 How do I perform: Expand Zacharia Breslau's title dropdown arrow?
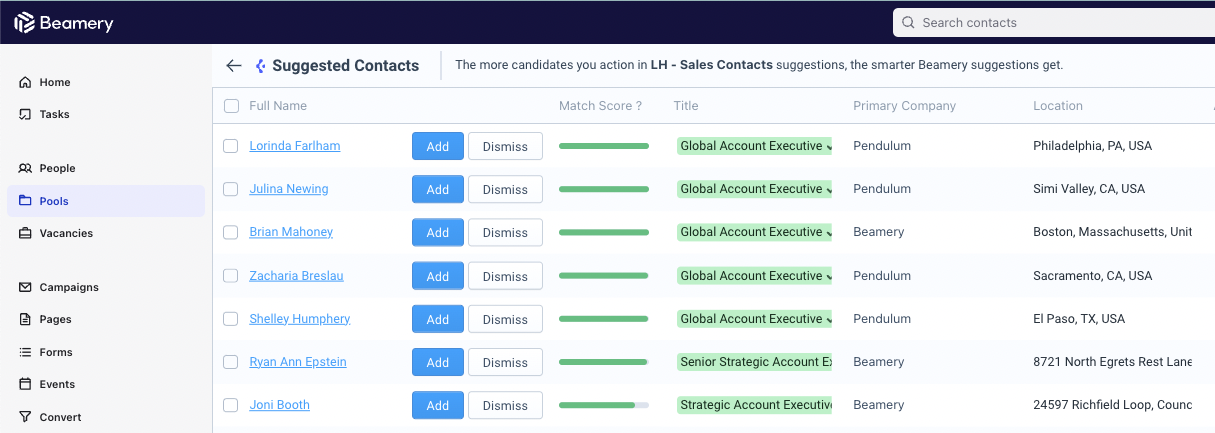pos(829,277)
